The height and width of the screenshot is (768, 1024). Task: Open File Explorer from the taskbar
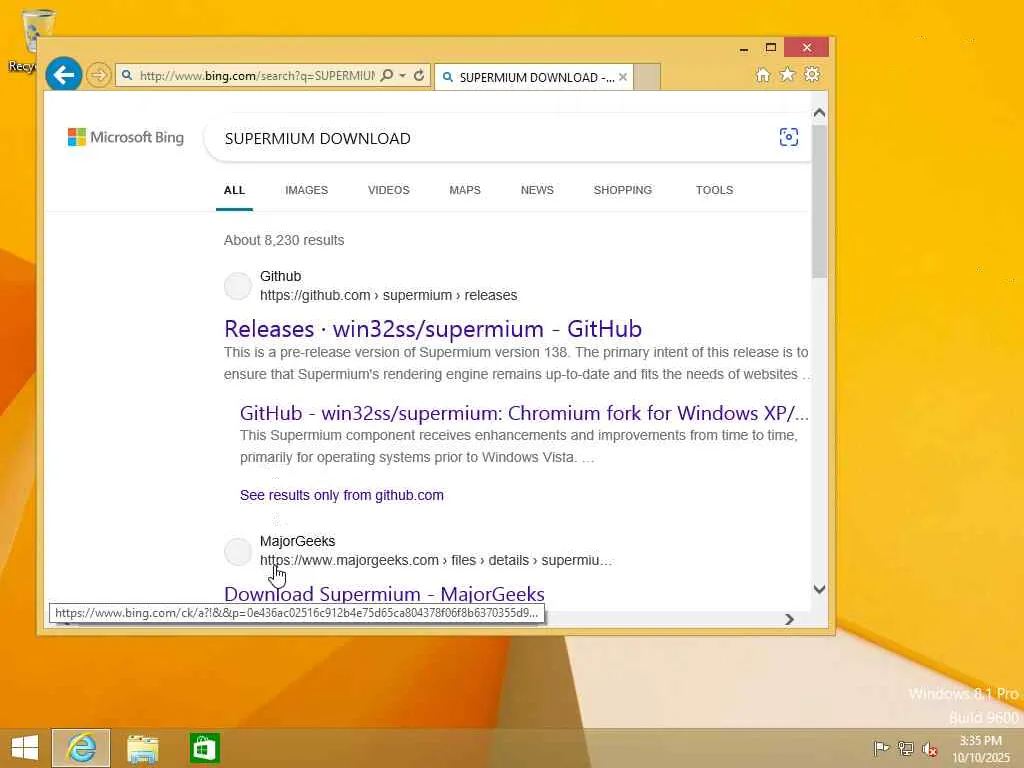click(142, 748)
